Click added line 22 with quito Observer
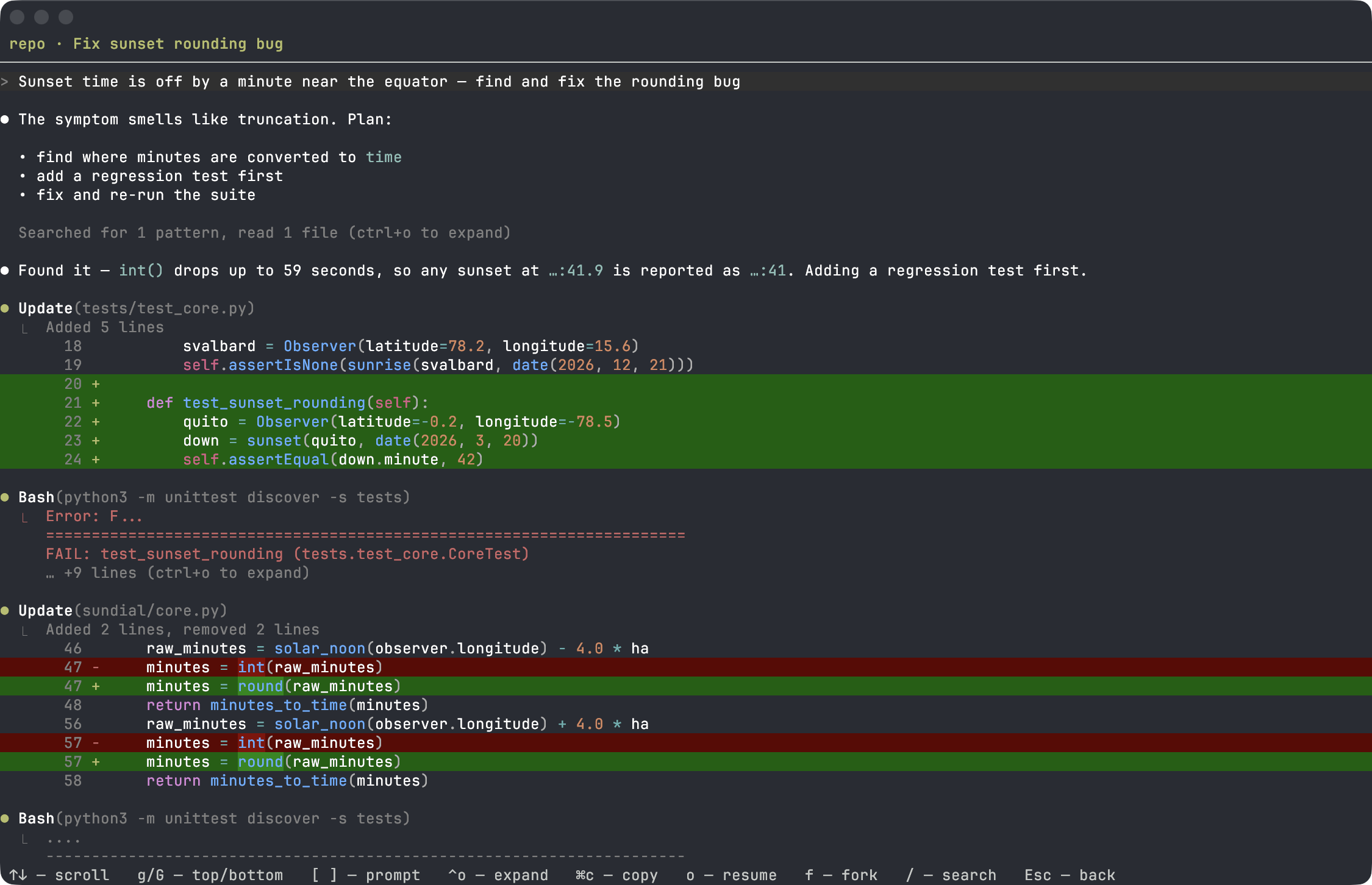The image size is (1372, 885). tap(686, 422)
